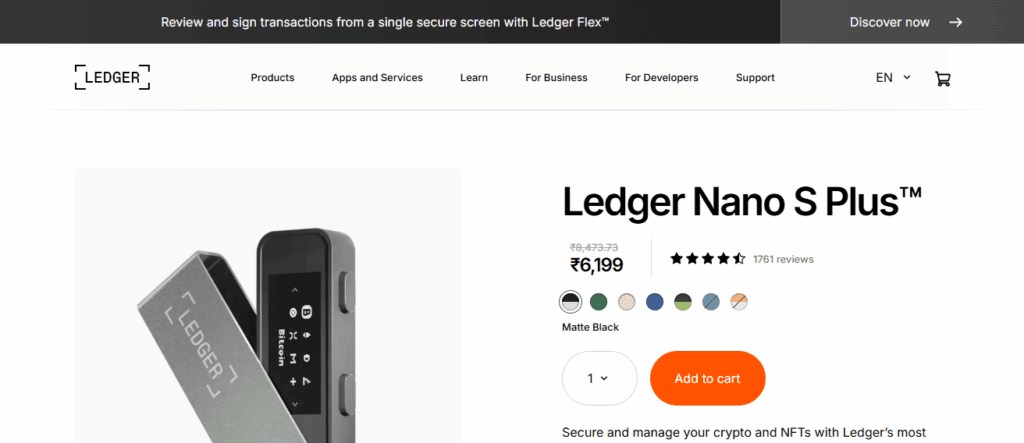Open the shopping cart icon
Screen dimensions: 1024x443
coord(942,78)
